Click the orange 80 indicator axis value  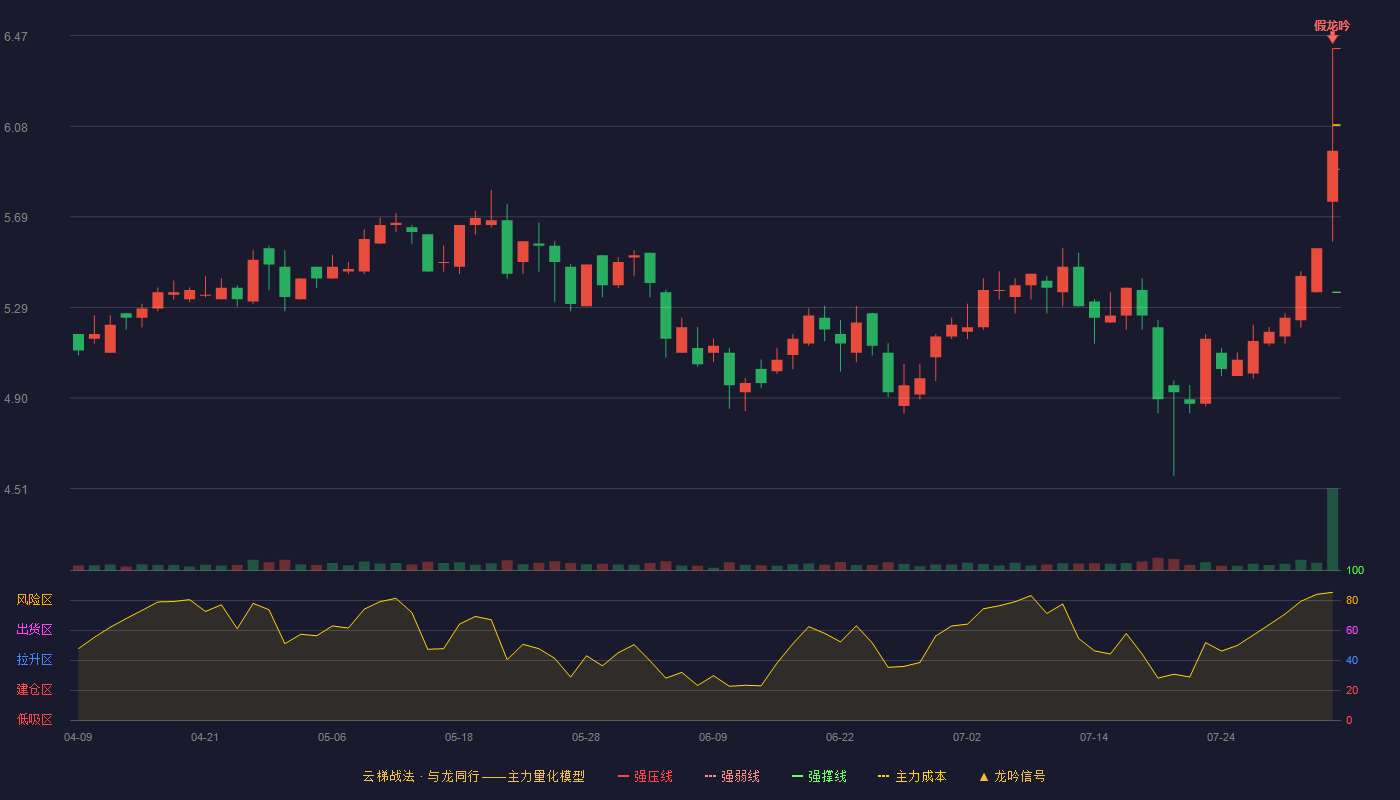(x=1351, y=600)
